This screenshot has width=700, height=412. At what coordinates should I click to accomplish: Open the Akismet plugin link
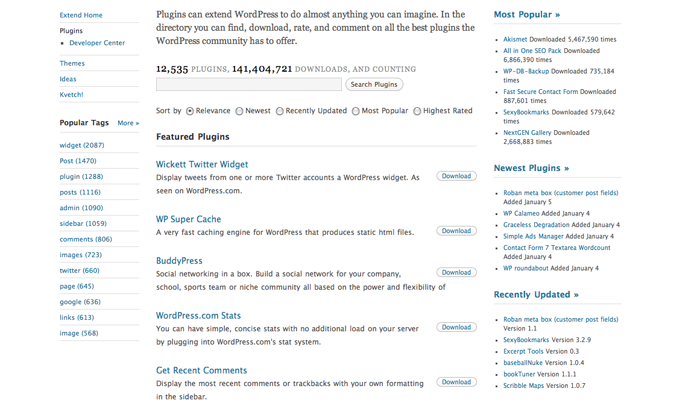point(515,39)
